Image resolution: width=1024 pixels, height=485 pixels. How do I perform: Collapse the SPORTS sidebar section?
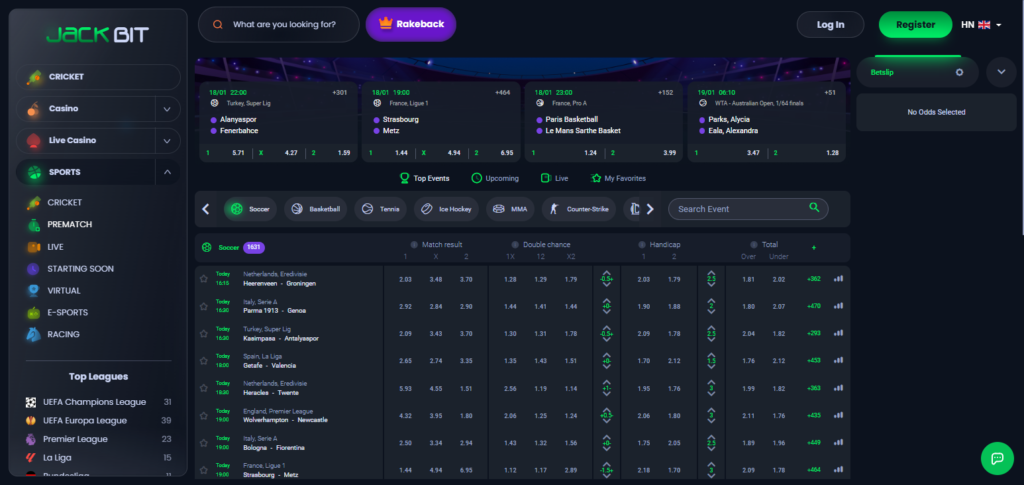pos(166,172)
